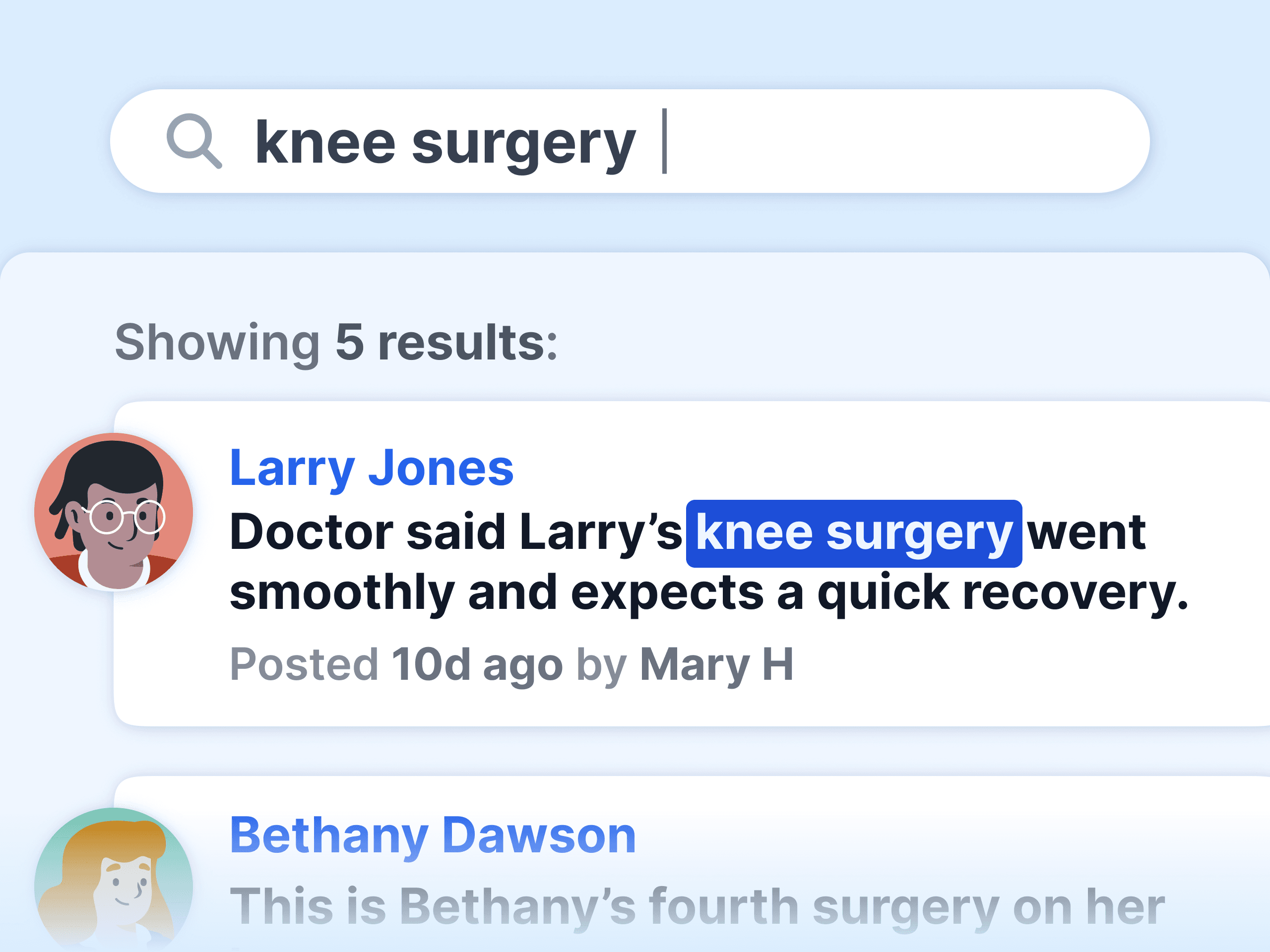Click the word "went" after the highlight
Viewport: 1270px width, 952px height.
click(1086, 533)
